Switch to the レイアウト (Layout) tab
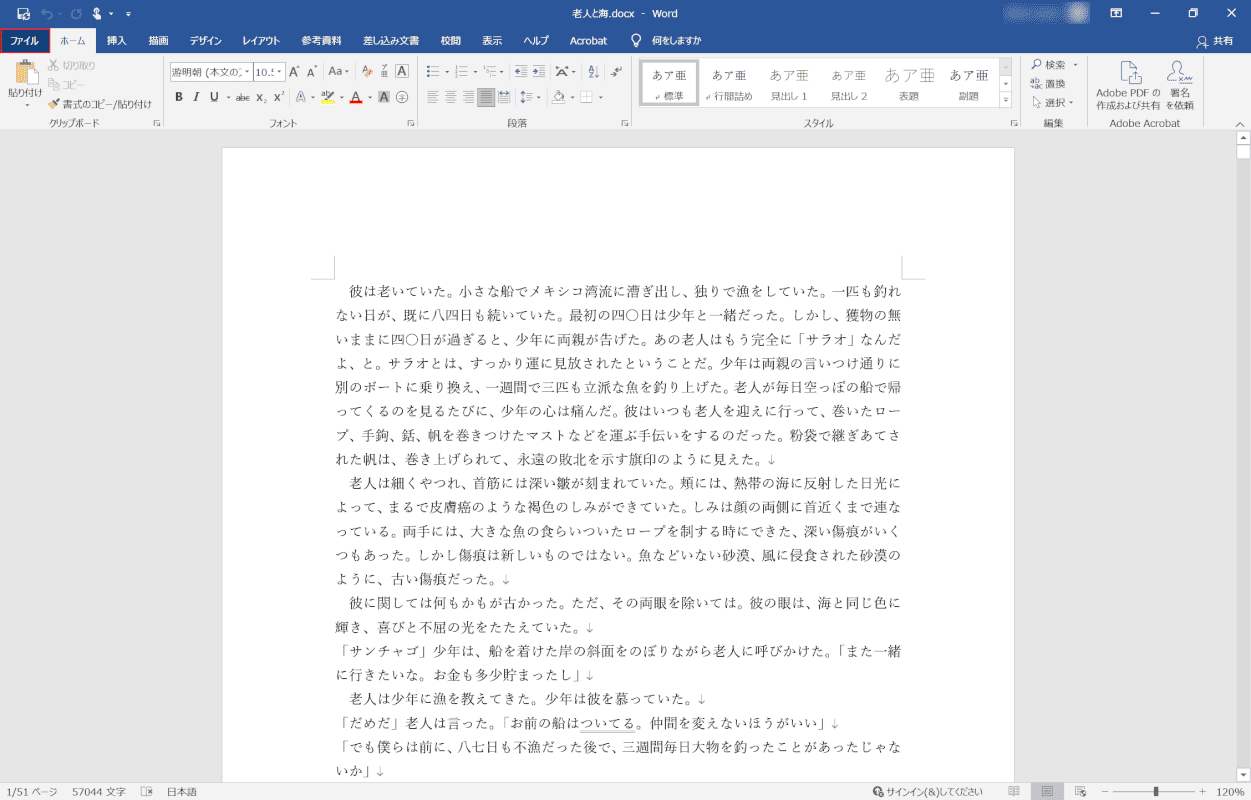Image resolution: width=1251 pixels, height=800 pixels. (x=261, y=41)
